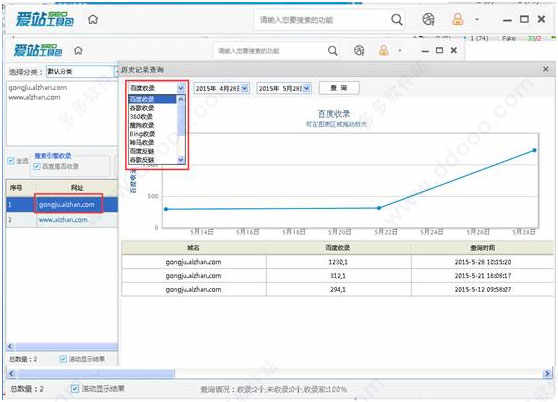The height and width of the screenshot is (402, 558).
Task: Toggle the checkbox under 搜索引擎收录
Action: [x=36, y=166]
